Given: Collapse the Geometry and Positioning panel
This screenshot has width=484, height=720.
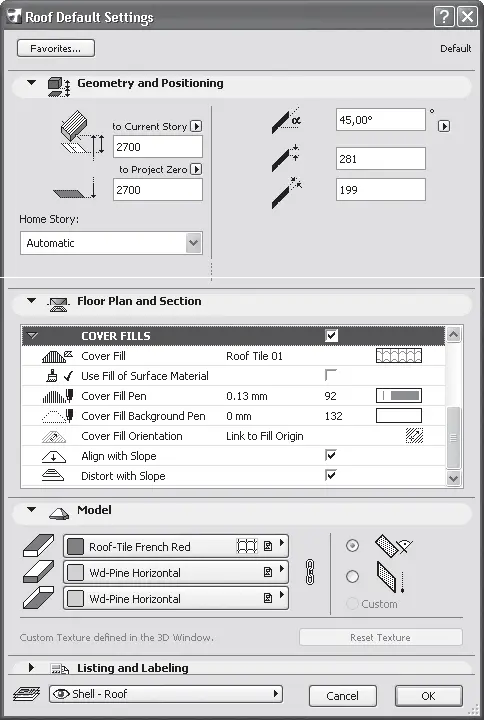Looking at the screenshot, I should [x=31, y=83].
